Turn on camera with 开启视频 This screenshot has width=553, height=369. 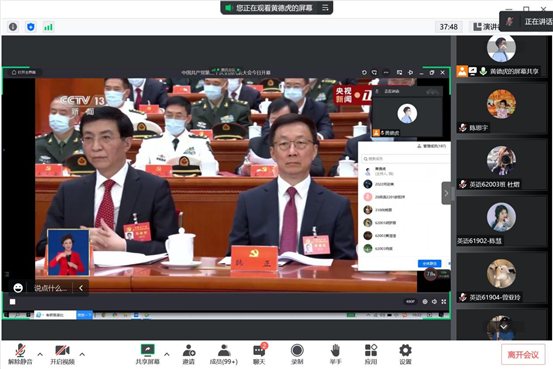tap(62, 354)
